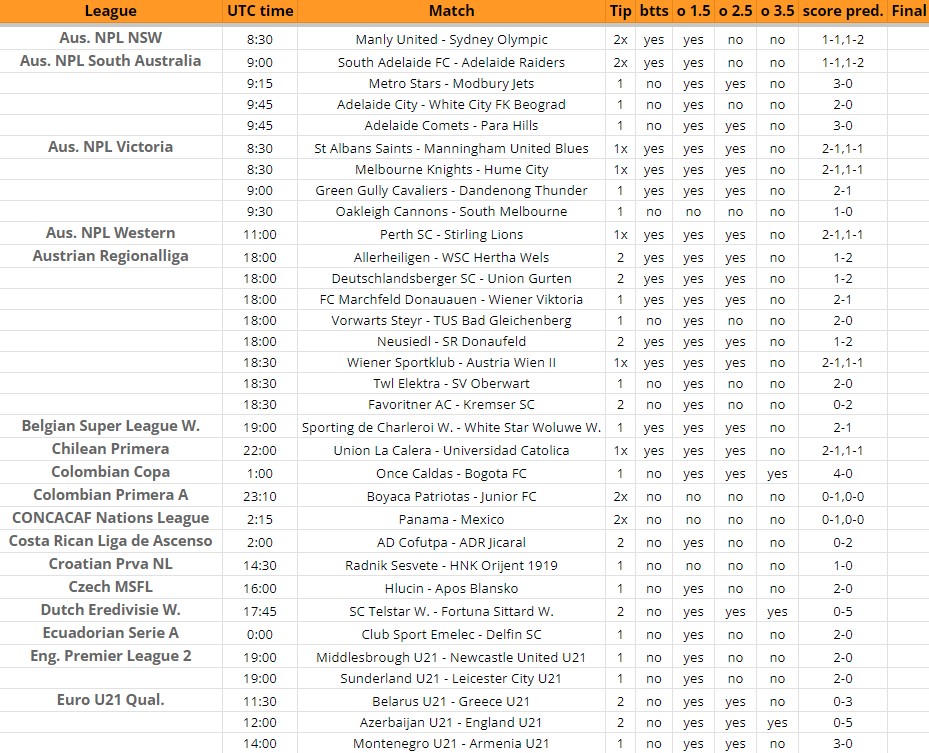Image resolution: width=929 pixels, height=753 pixels.
Task: Open Radnik Sesvete - HNK Orijent 1919
Action: (451, 566)
